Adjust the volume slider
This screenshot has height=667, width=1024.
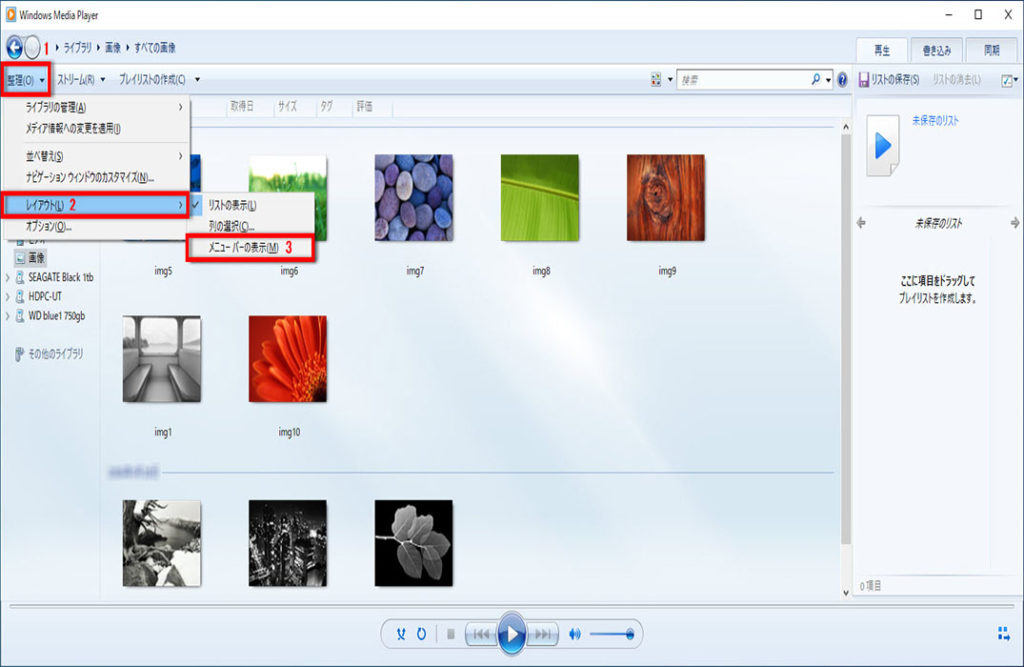pos(610,633)
